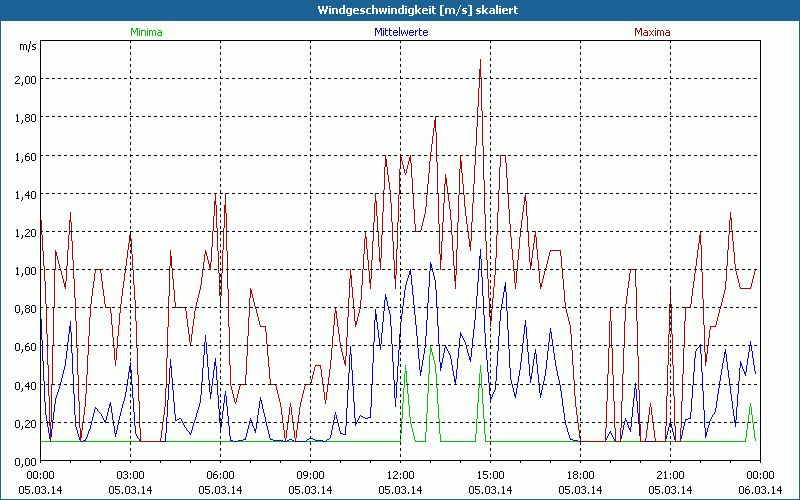The image size is (800, 500).
Task: Click the Minima legend label
Action: (x=146, y=32)
